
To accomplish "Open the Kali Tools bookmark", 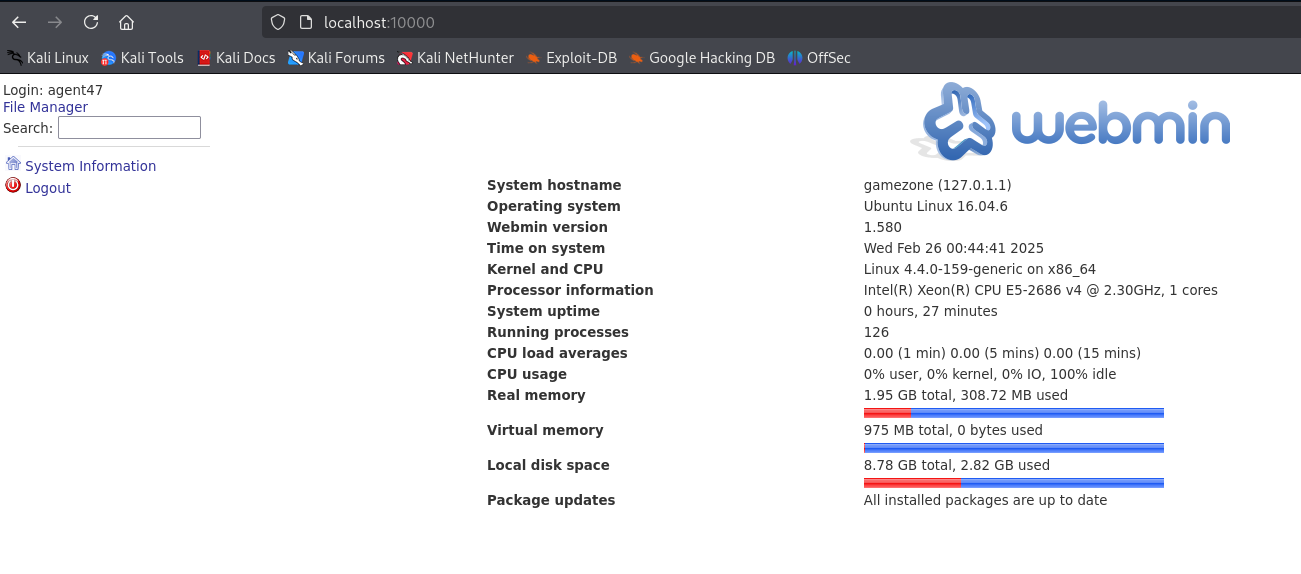I will click(142, 58).
